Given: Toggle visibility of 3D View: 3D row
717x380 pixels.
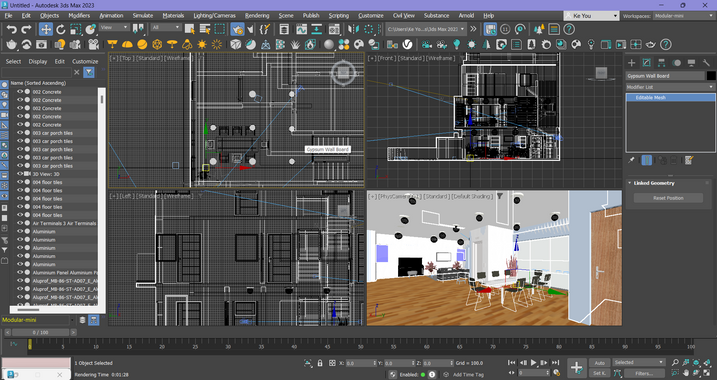Looking at the screenshot, I should point(20,174).
